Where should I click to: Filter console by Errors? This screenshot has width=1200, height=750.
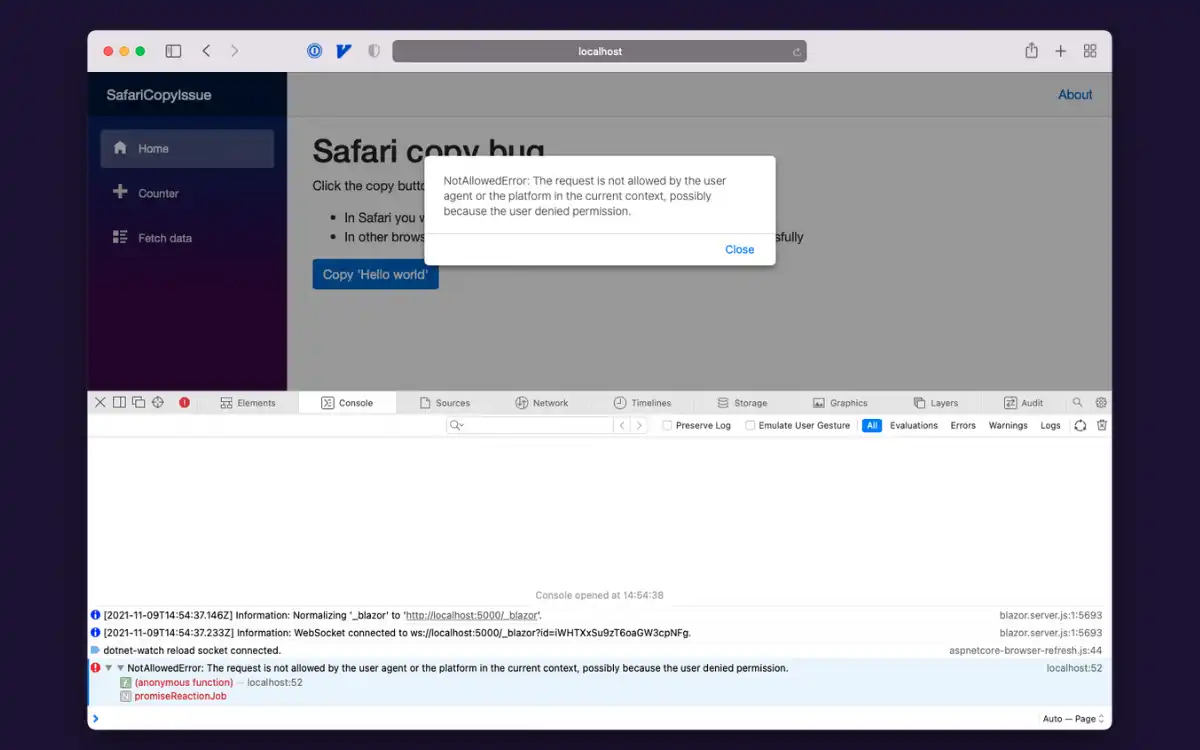(x=963, y=426)
